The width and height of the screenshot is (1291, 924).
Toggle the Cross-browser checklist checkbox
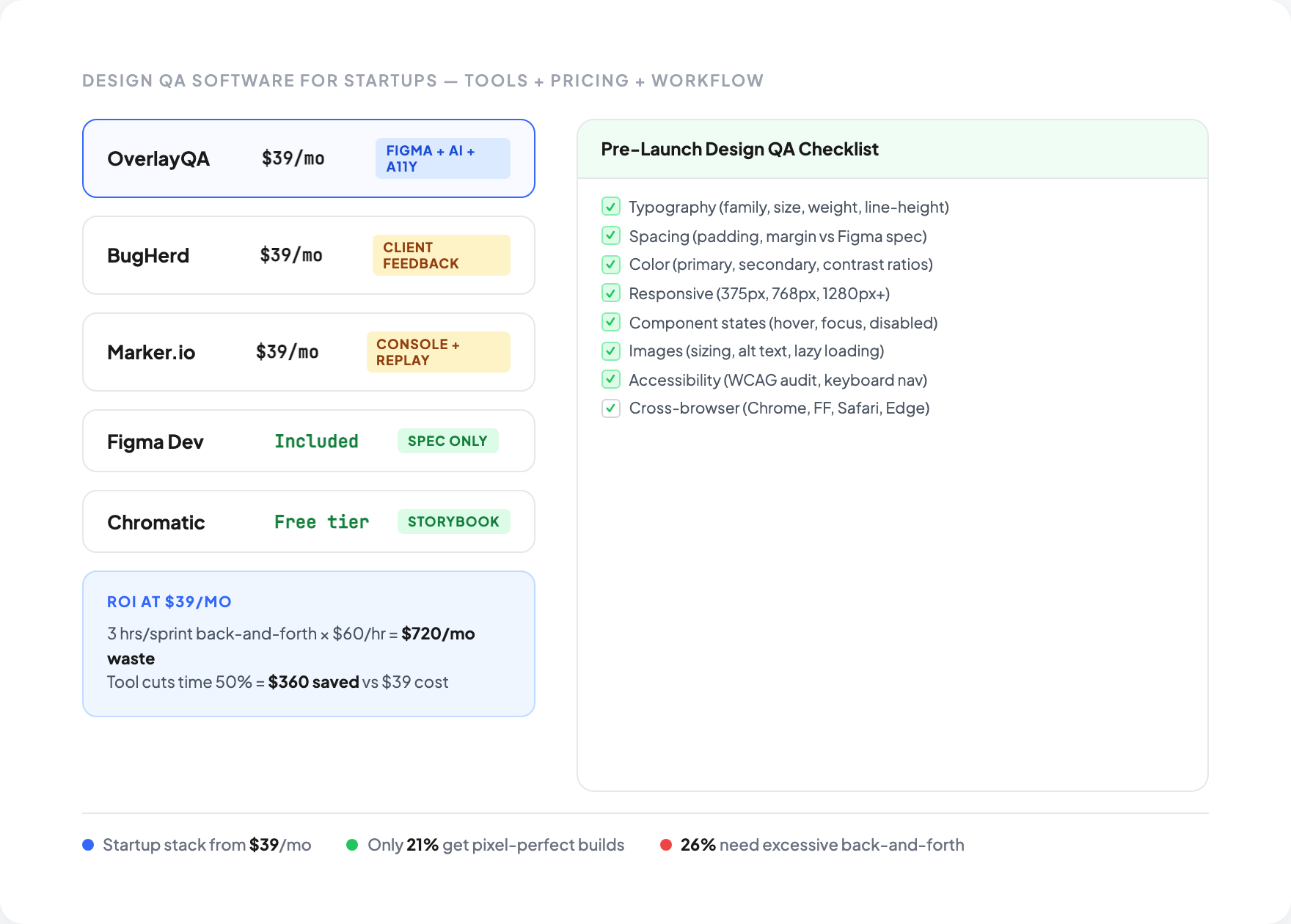(611, 408)
